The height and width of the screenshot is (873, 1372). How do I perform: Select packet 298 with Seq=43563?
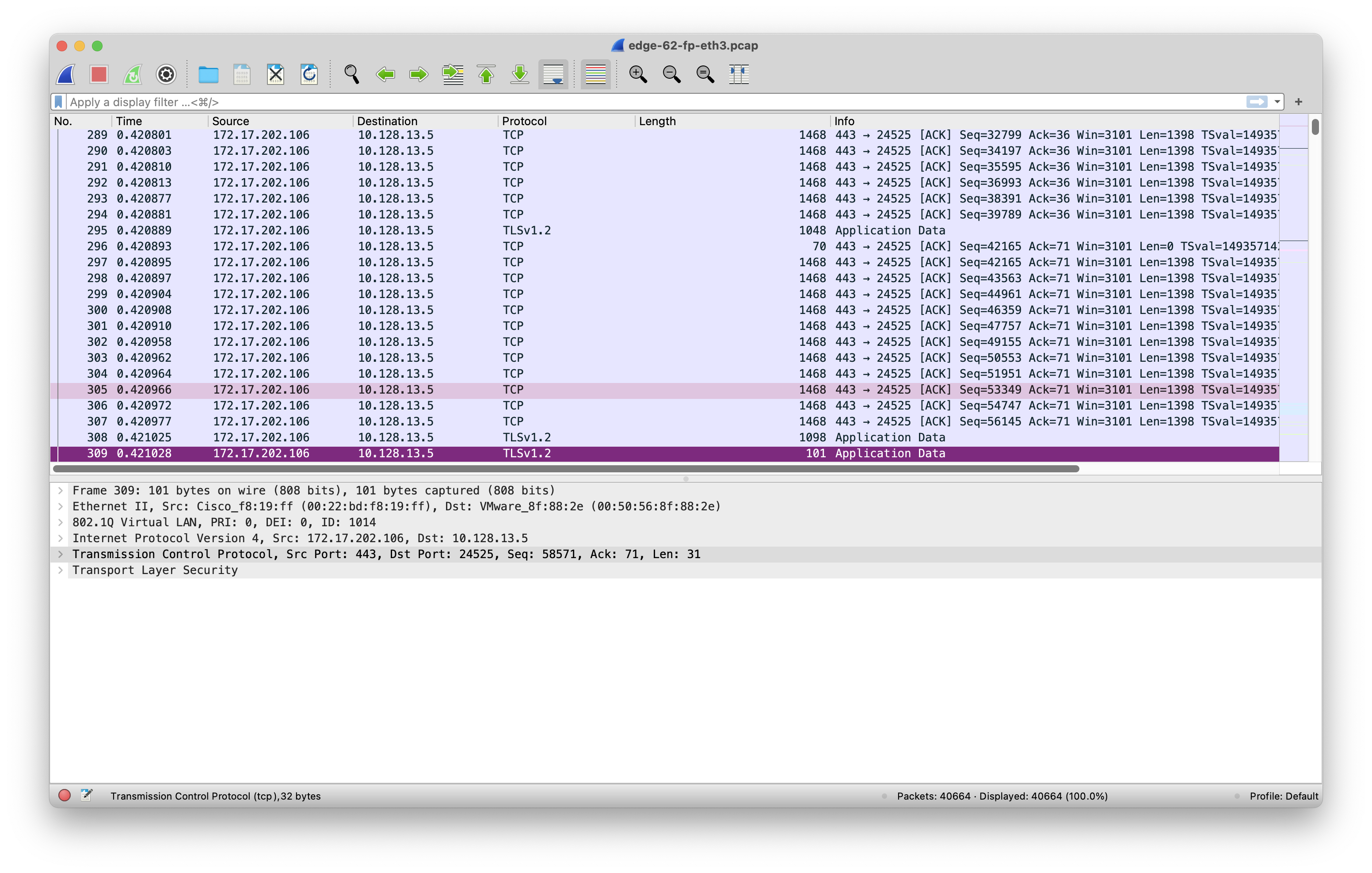click(664, 278)
